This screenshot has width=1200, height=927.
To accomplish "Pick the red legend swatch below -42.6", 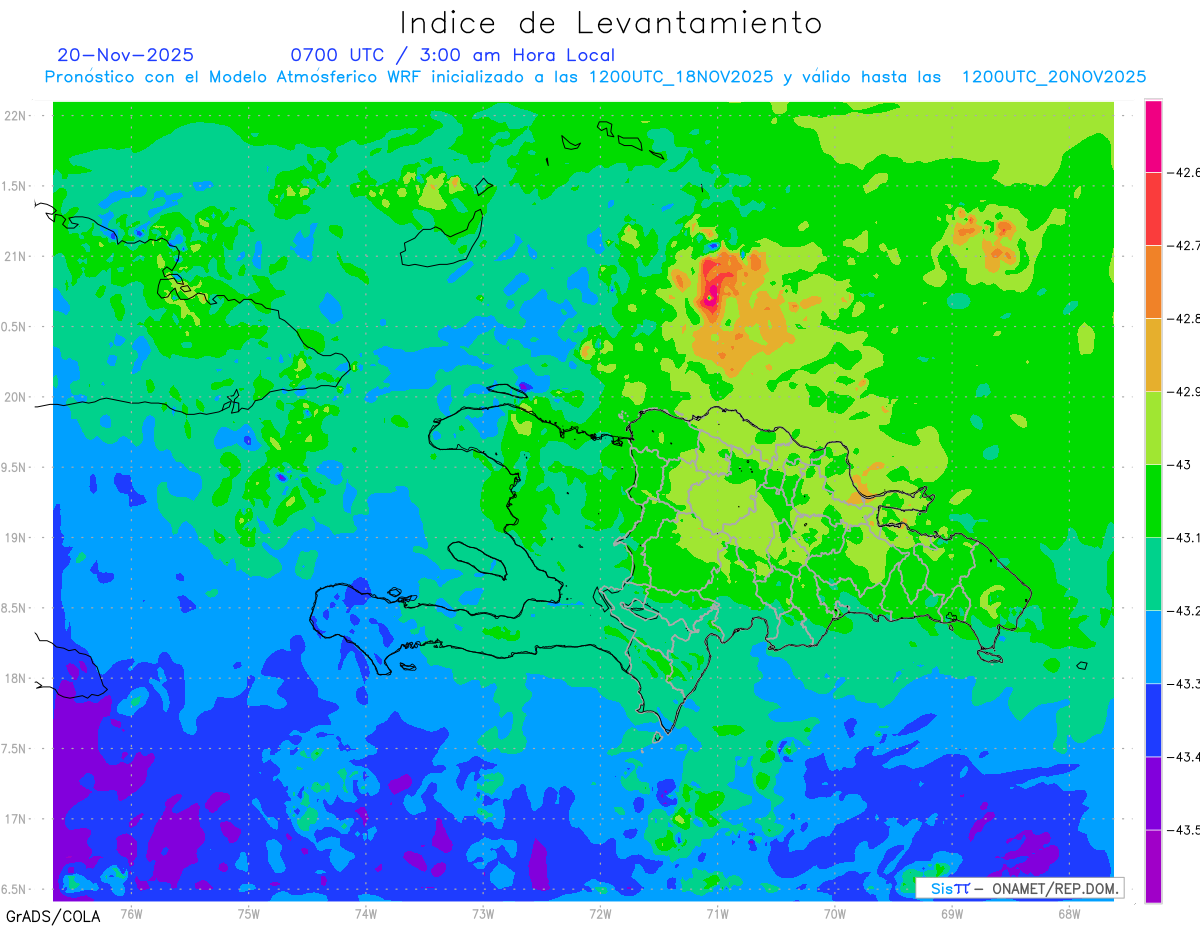I will [1153, 208].
